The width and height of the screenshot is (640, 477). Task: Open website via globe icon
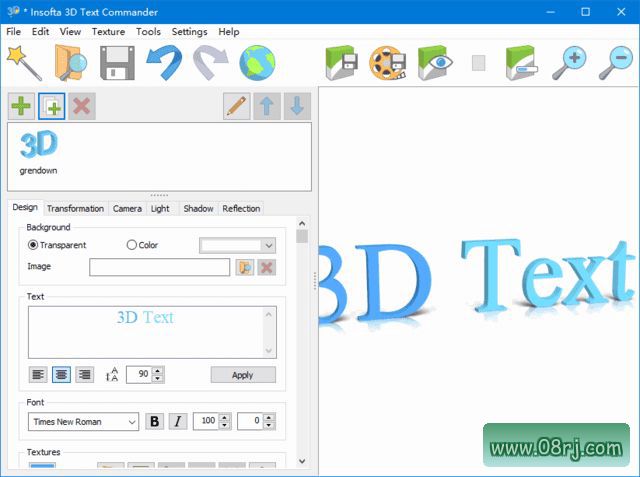tap(257, 63)
